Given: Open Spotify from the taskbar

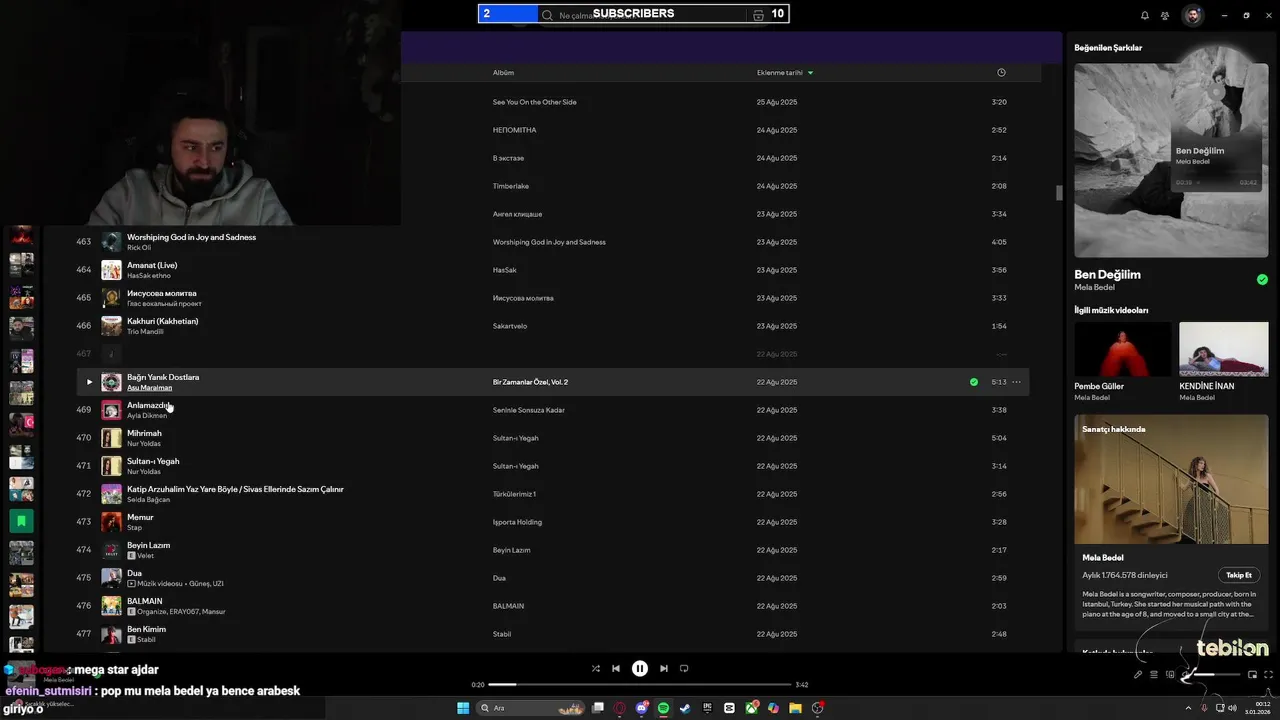Looking at the screenshot, I should pos(663,708).
